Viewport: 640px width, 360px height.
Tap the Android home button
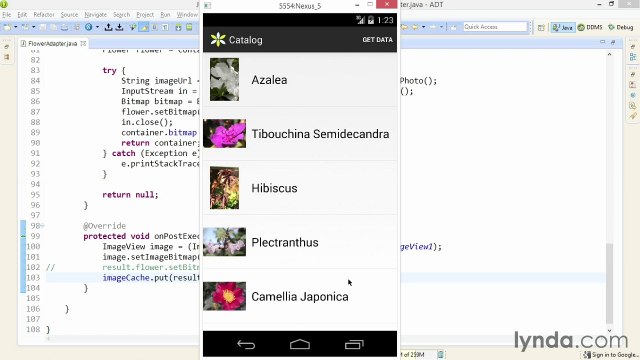(300, 344)
